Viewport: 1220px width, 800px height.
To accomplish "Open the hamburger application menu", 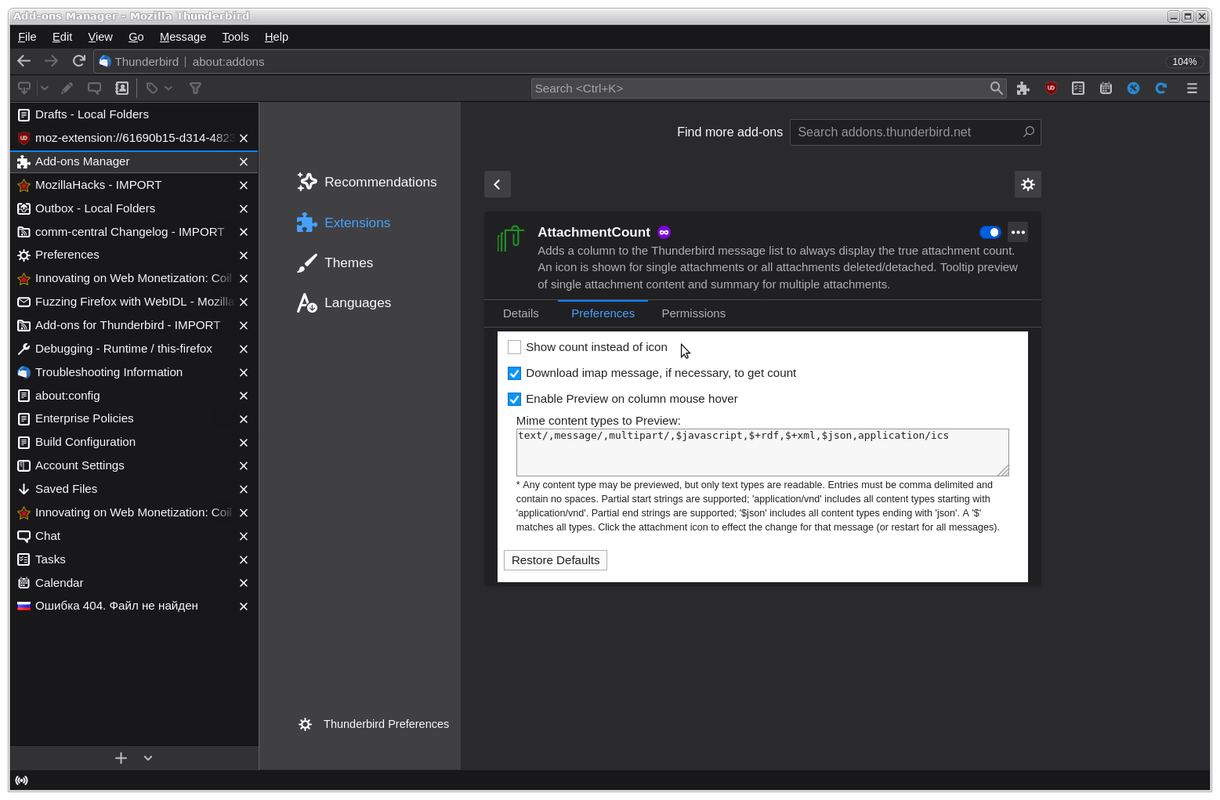I will coord(1192,88).
